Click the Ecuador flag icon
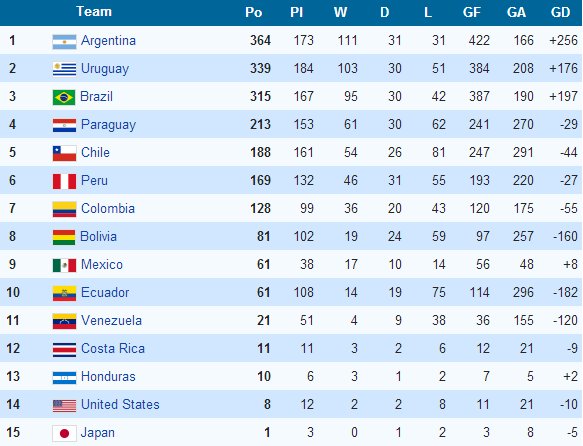This screenshot has width=583, height=446. pos(64,293)
